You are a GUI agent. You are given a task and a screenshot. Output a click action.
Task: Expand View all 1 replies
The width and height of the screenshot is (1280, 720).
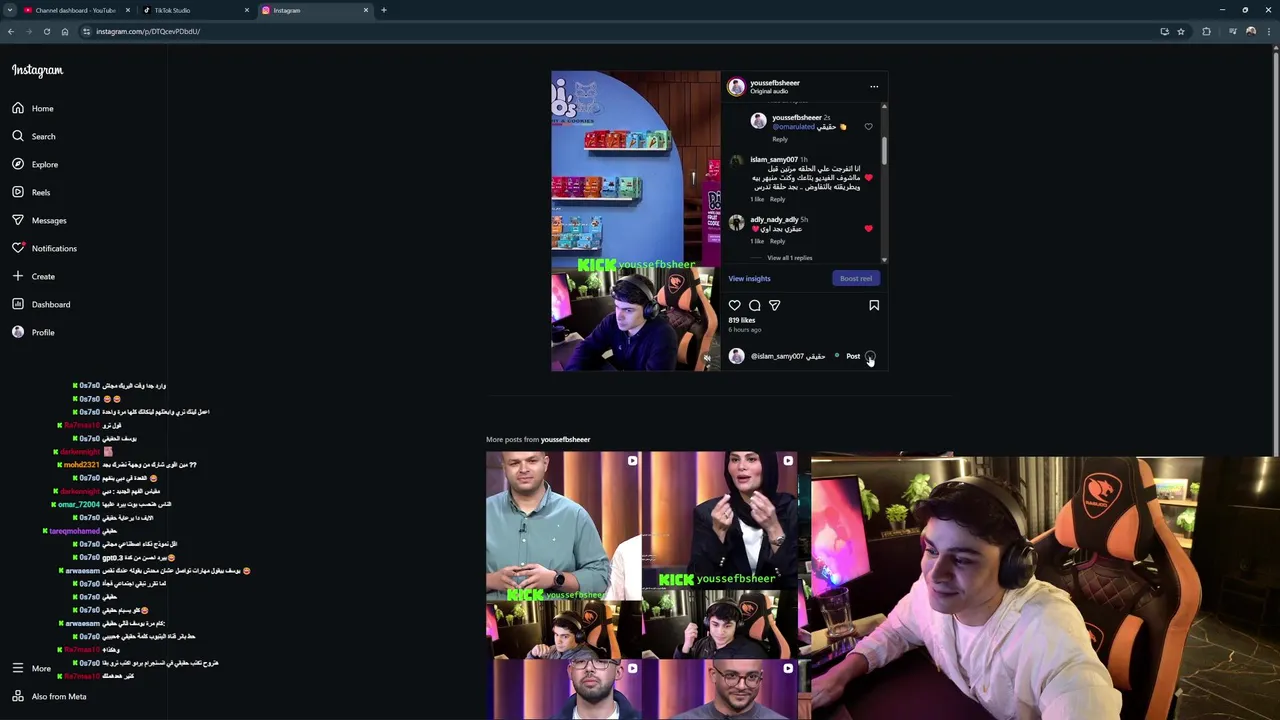click(x=789, y=258)
